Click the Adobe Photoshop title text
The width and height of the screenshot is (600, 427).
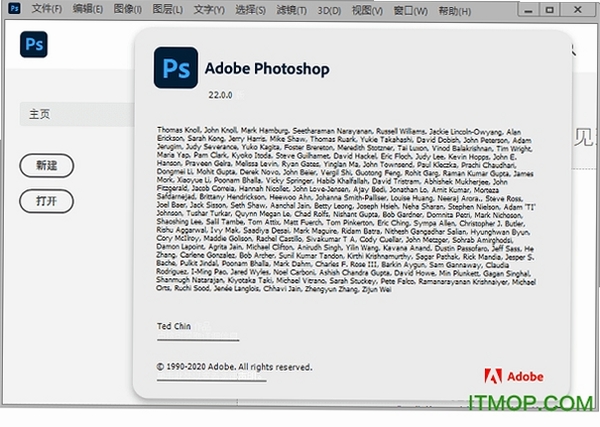click(267, 69)
